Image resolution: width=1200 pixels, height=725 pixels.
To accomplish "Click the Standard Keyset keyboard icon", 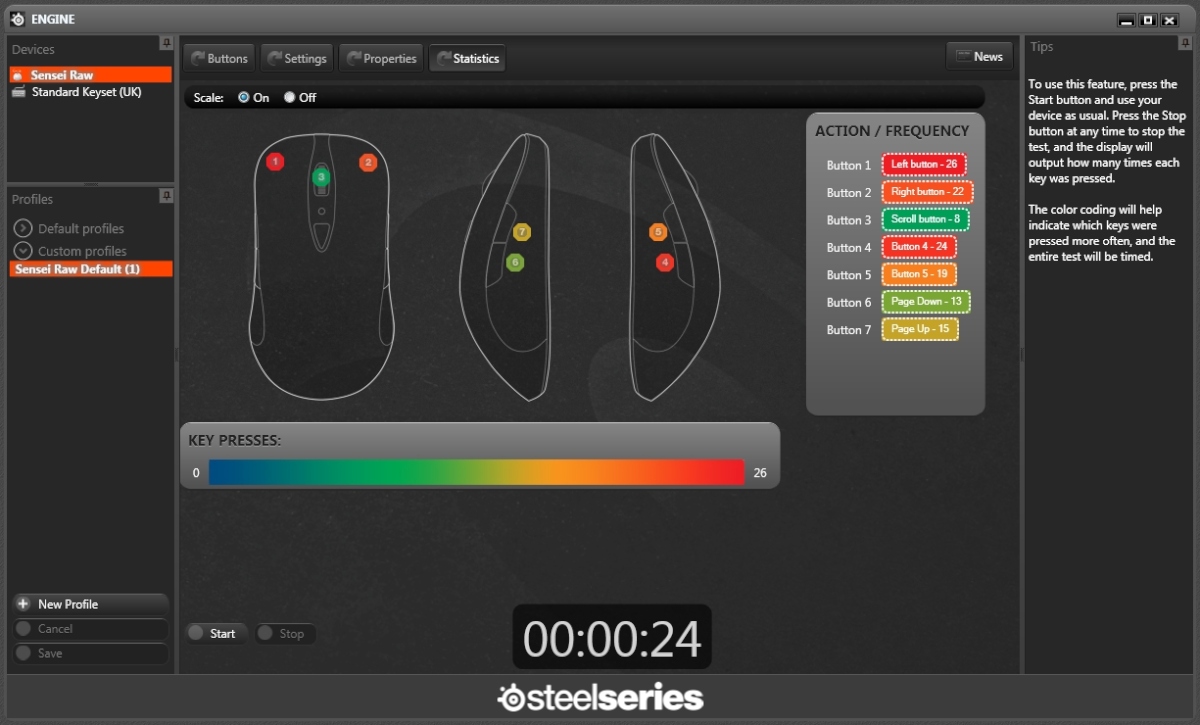I will coord(19,92).
